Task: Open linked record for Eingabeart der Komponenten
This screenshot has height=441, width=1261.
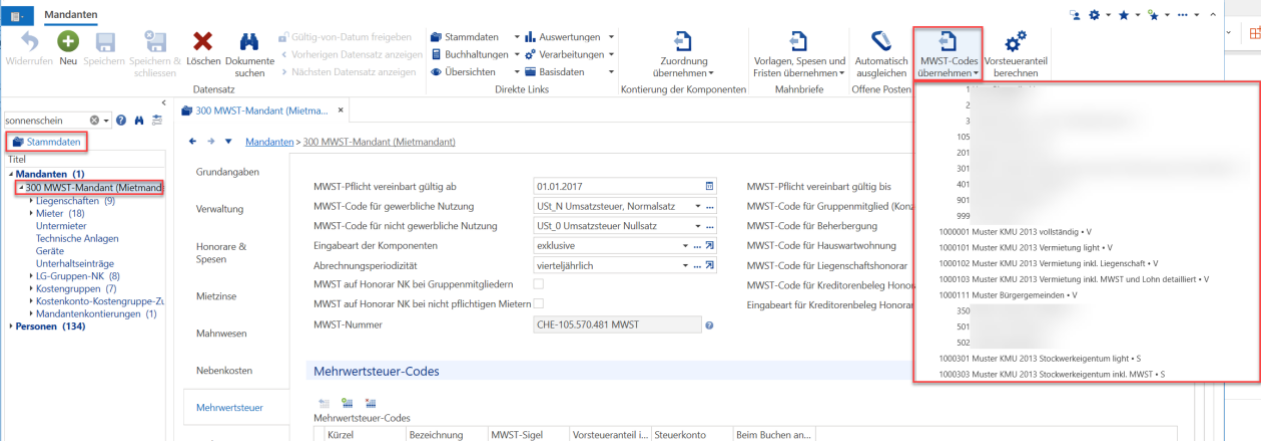Action: [x=710, y=245]
